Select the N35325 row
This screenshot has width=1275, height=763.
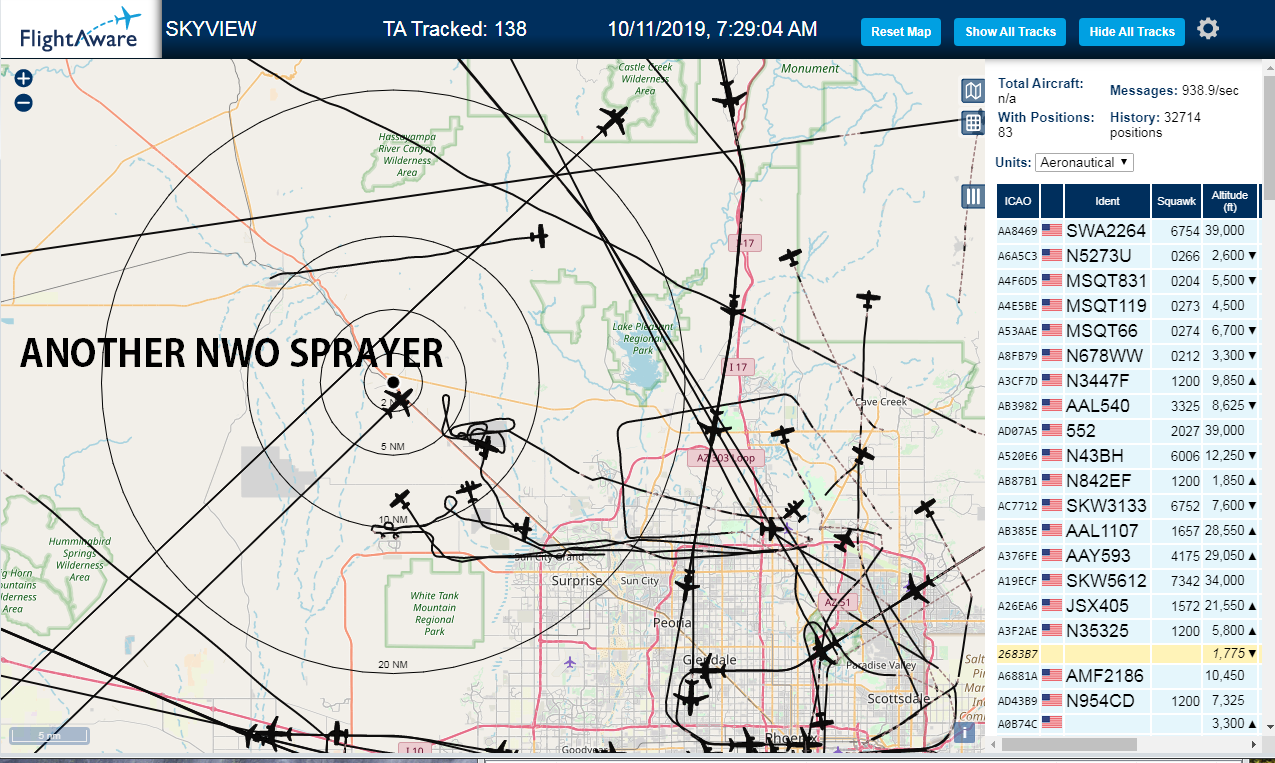coord(1127,630)
